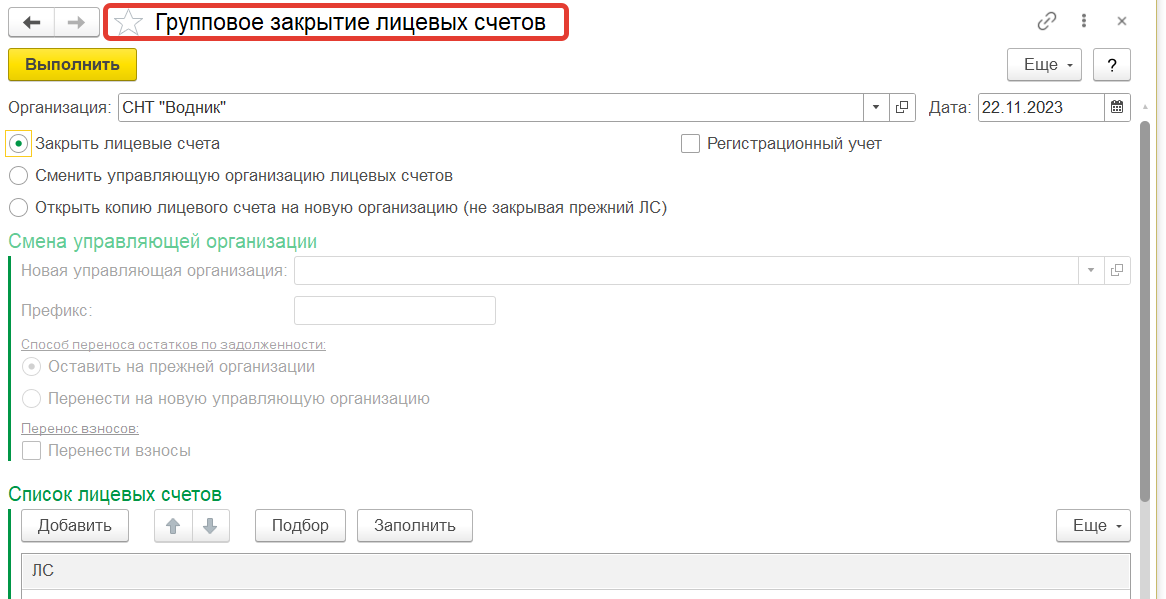Open the three-dot form menu
This screenshot has width=1166, height=599.
click(1084, 22)
